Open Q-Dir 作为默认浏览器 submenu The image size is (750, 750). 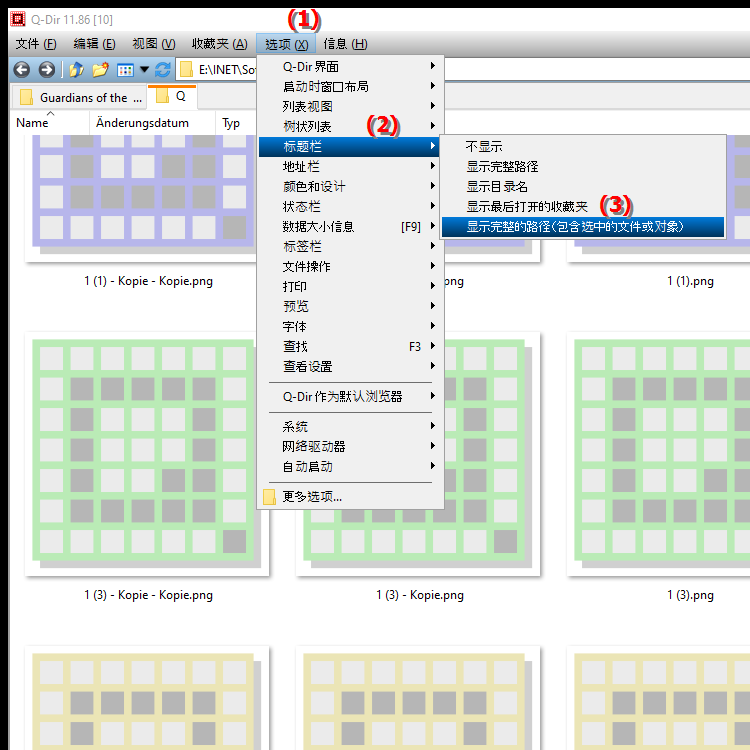351,397
